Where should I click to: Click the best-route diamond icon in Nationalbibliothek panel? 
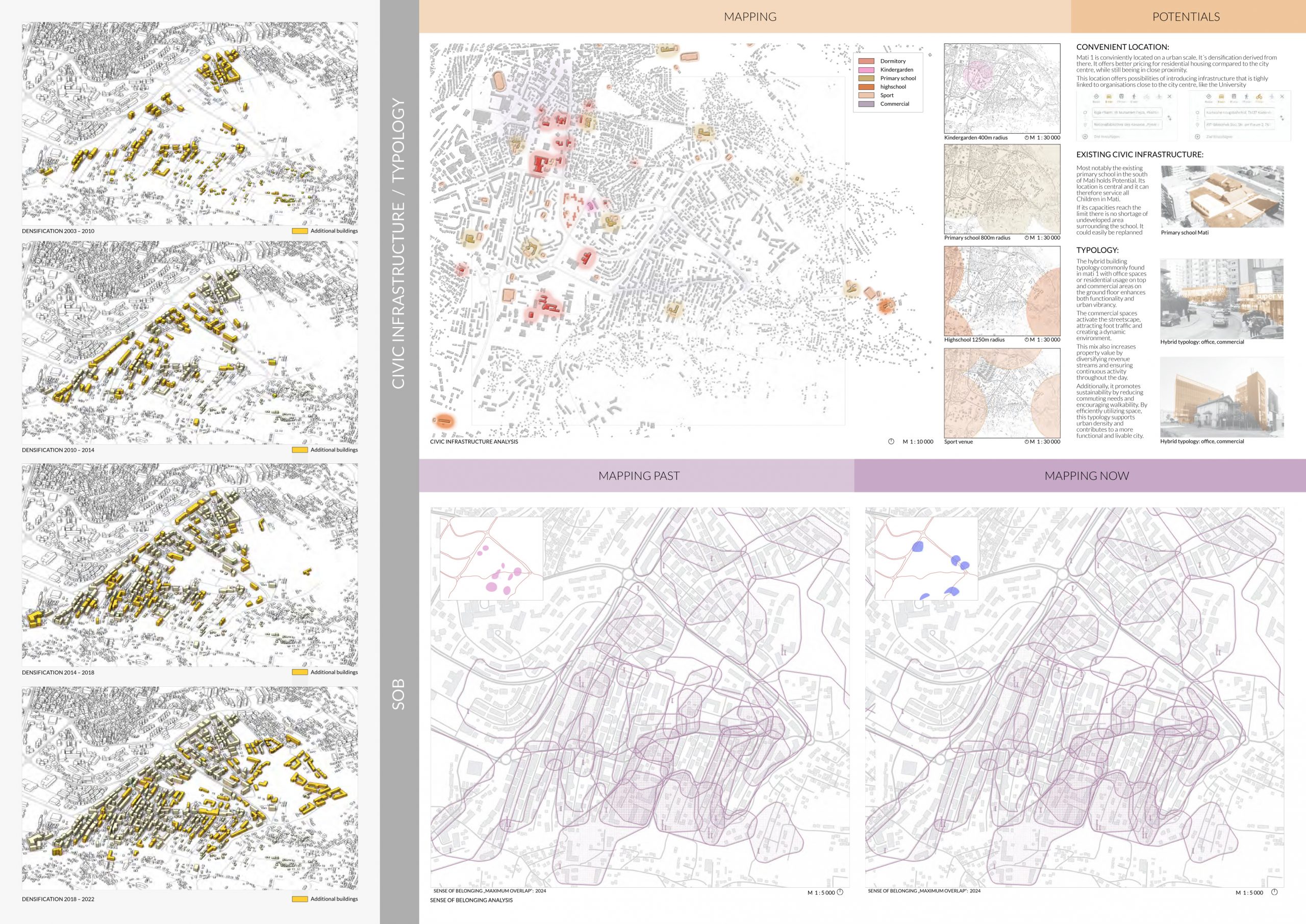tap(1097, 97)
